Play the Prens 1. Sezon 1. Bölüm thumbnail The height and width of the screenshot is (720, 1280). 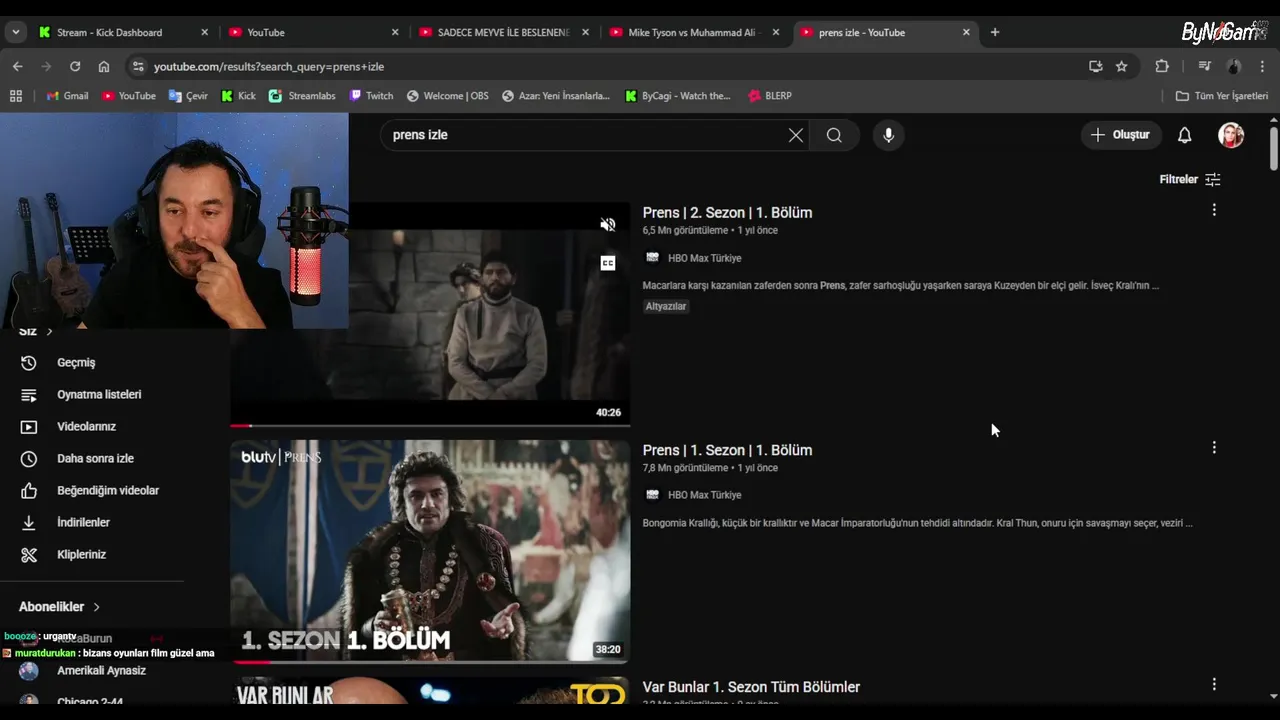pos(430,551)
